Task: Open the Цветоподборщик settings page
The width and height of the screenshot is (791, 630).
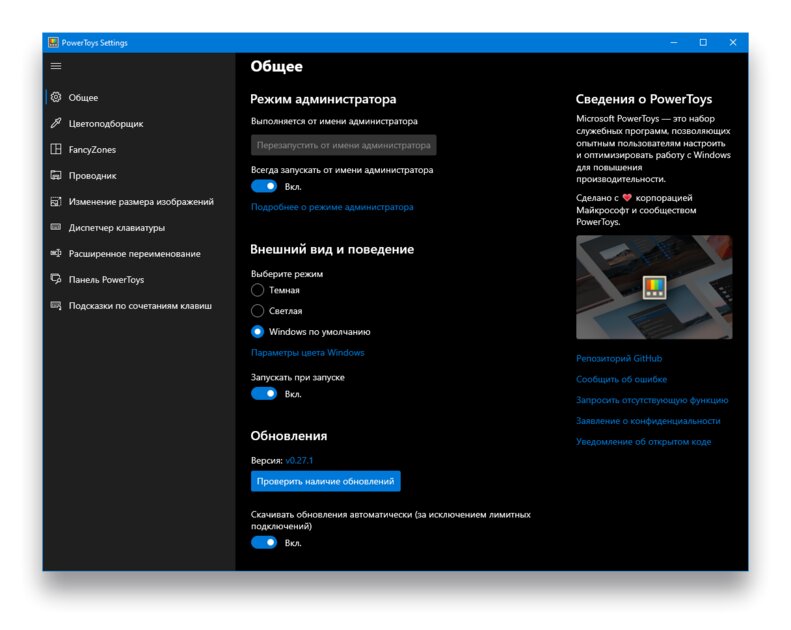Action: click(x=139, y=124)
